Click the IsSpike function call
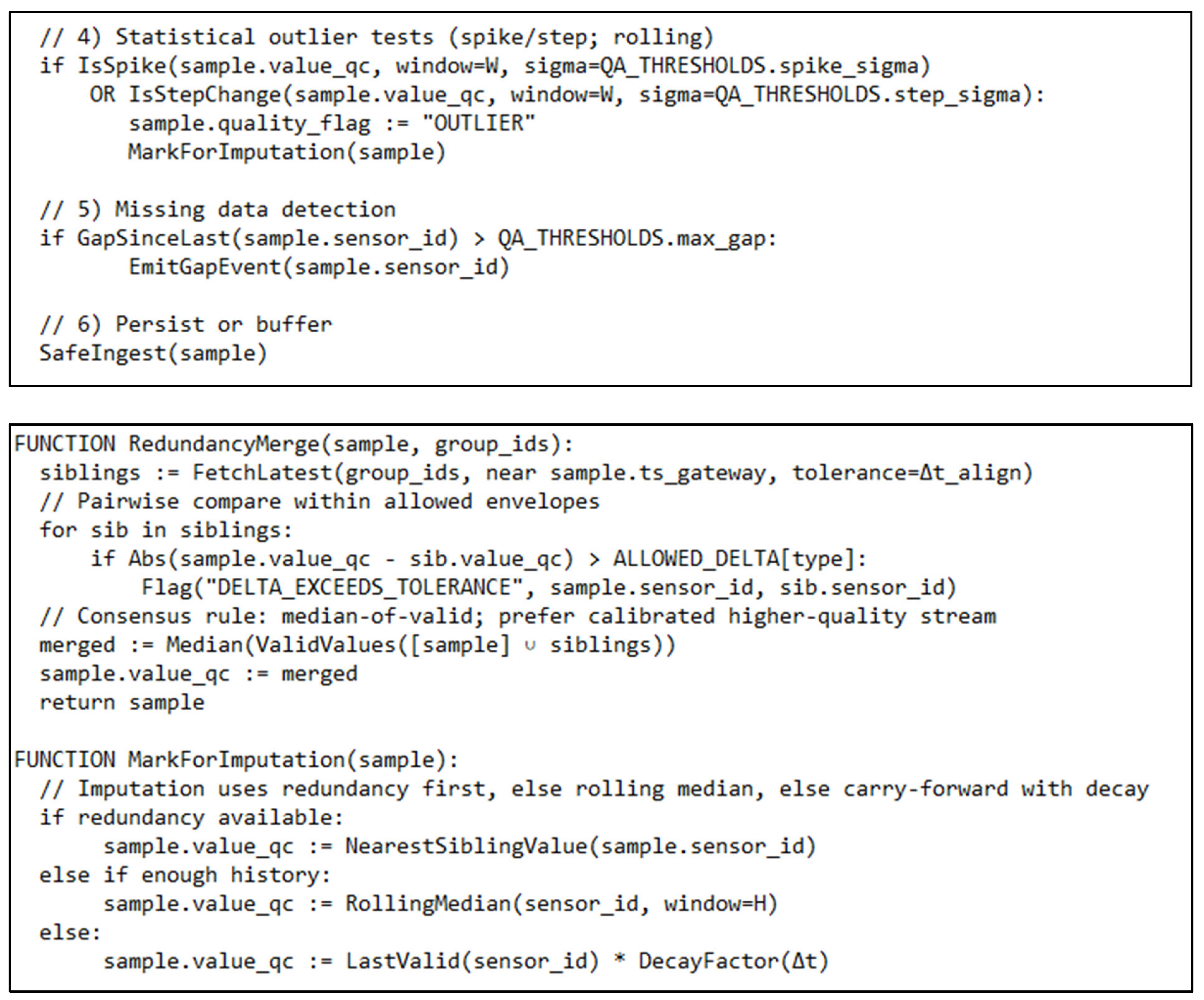 coord(121,66)
